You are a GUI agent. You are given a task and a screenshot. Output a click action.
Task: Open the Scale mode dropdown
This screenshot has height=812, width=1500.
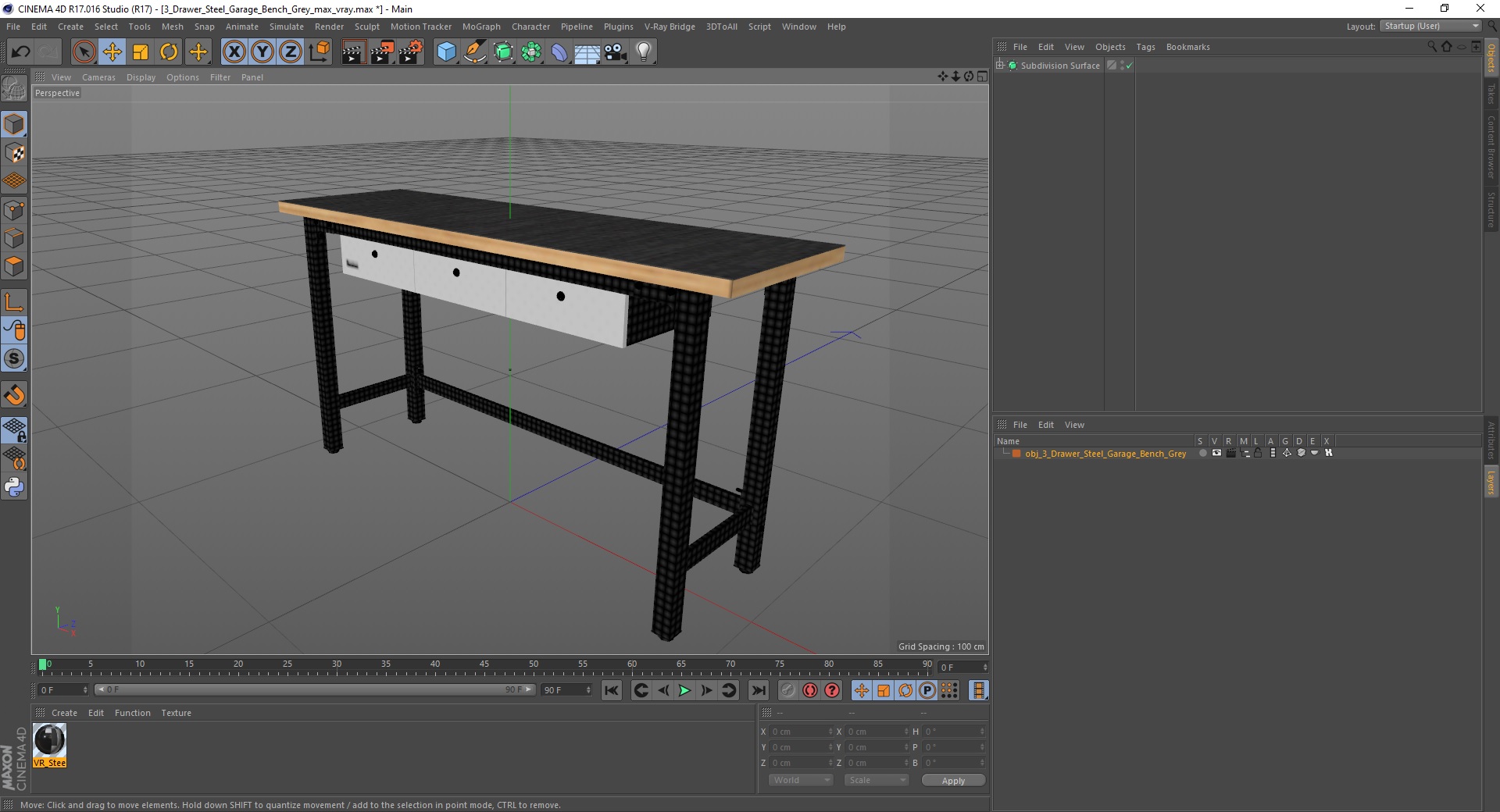pos(877,780)
